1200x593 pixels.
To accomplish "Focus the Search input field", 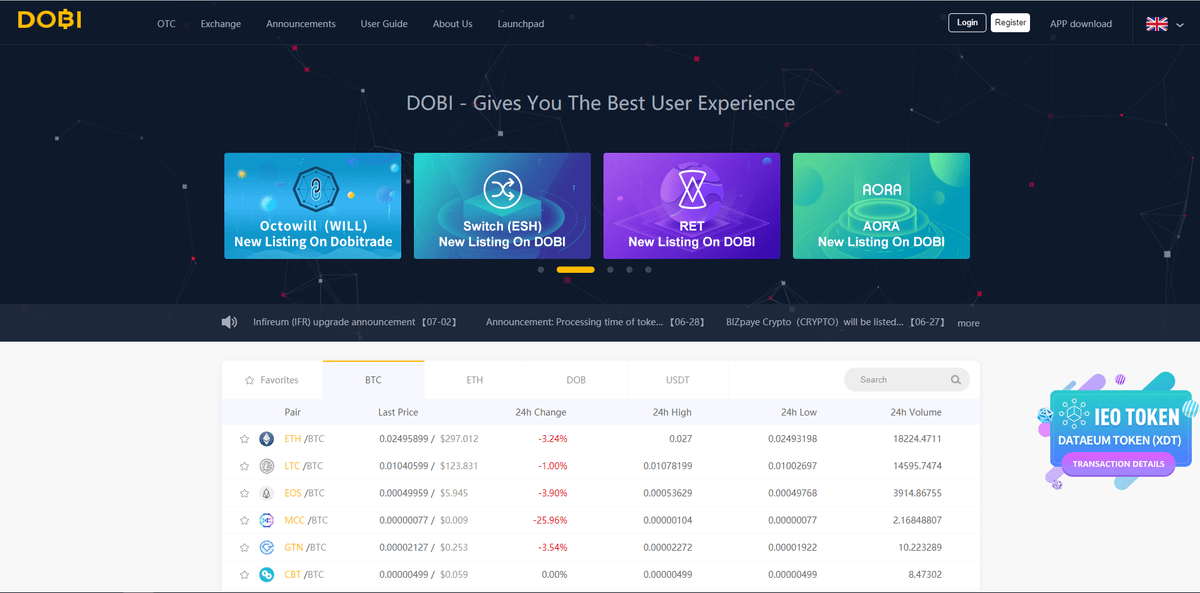I will (x=907, y=380).
